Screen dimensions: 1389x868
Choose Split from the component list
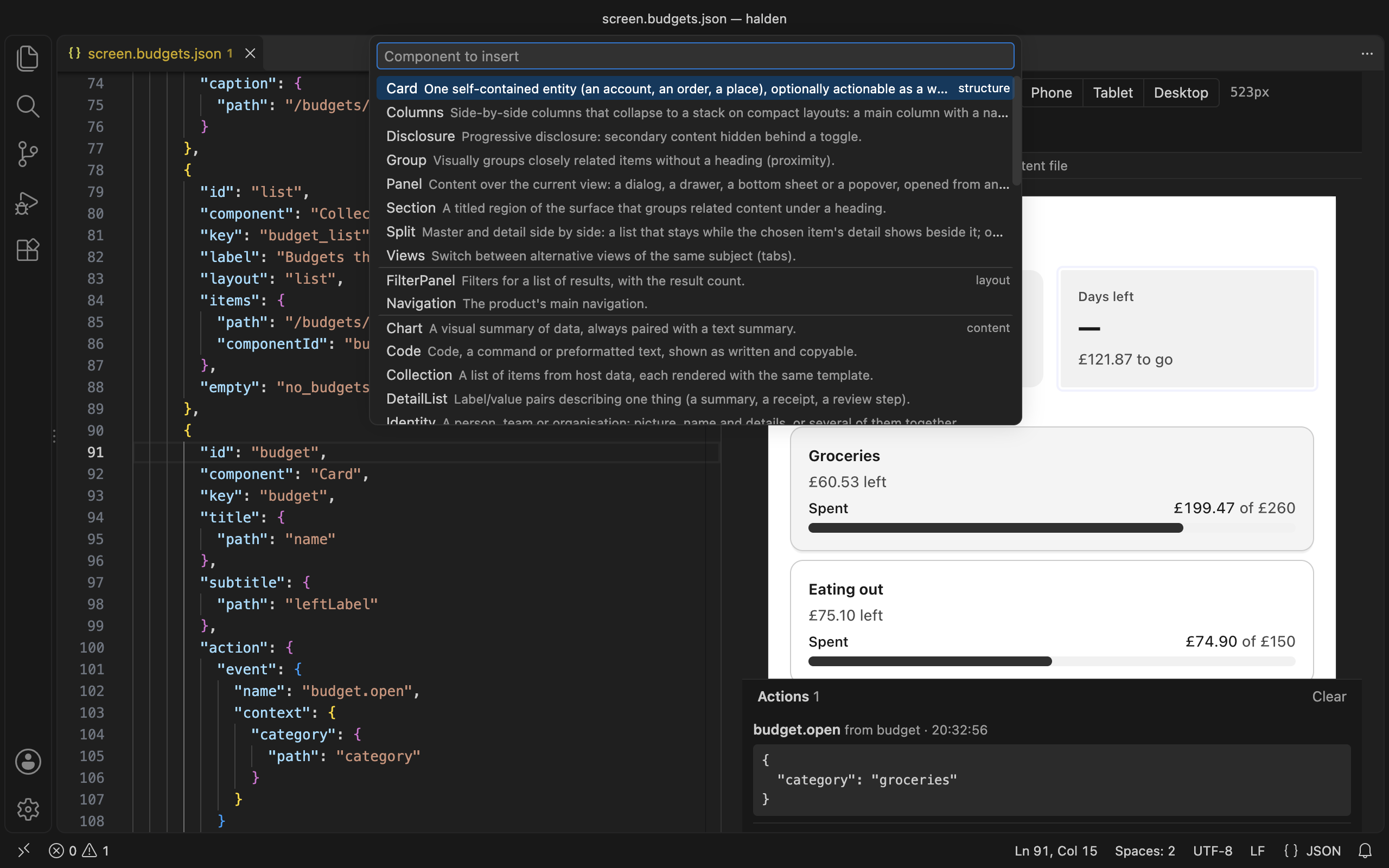[x=695, y=232]
